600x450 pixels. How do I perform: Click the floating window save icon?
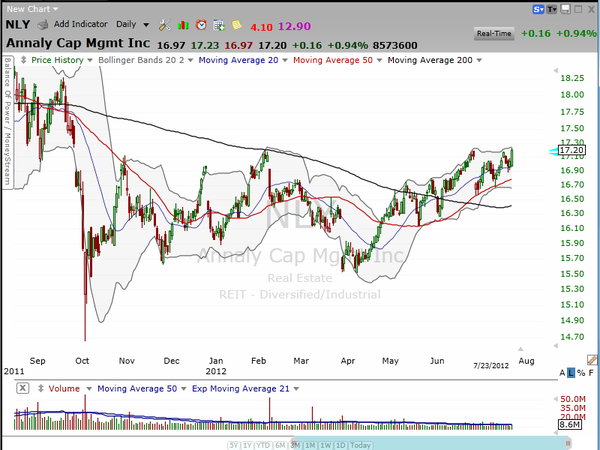coord(566,9)
